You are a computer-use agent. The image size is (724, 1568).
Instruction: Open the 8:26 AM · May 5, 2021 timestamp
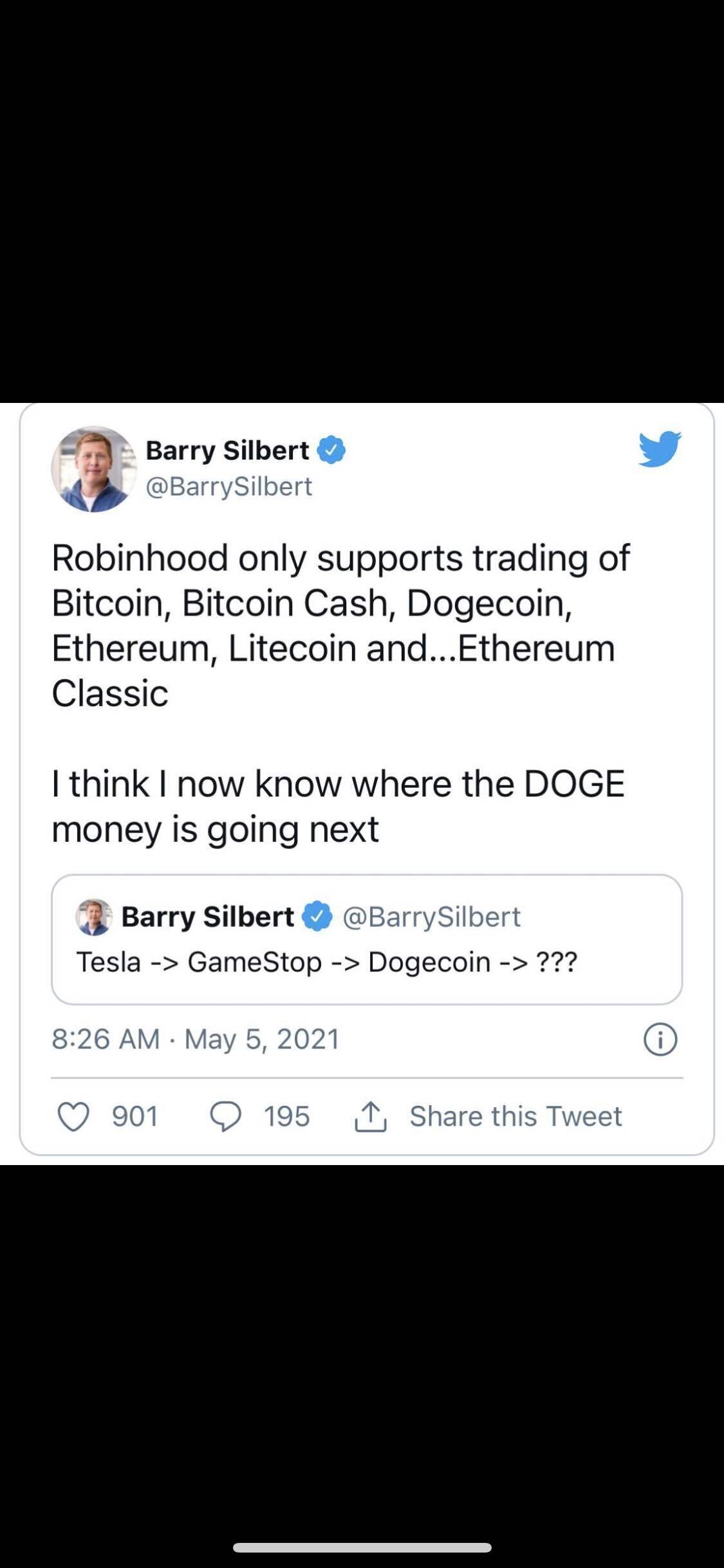click(x=196, y=1039)
